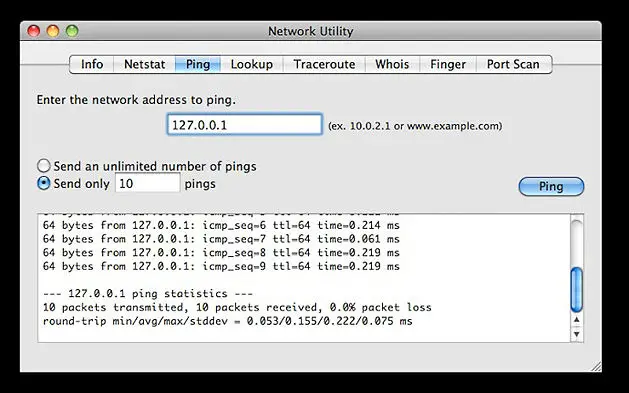629x393 pixels.
Task: Focus the network address field with 127.0.0.1
Action: (245, 125)
